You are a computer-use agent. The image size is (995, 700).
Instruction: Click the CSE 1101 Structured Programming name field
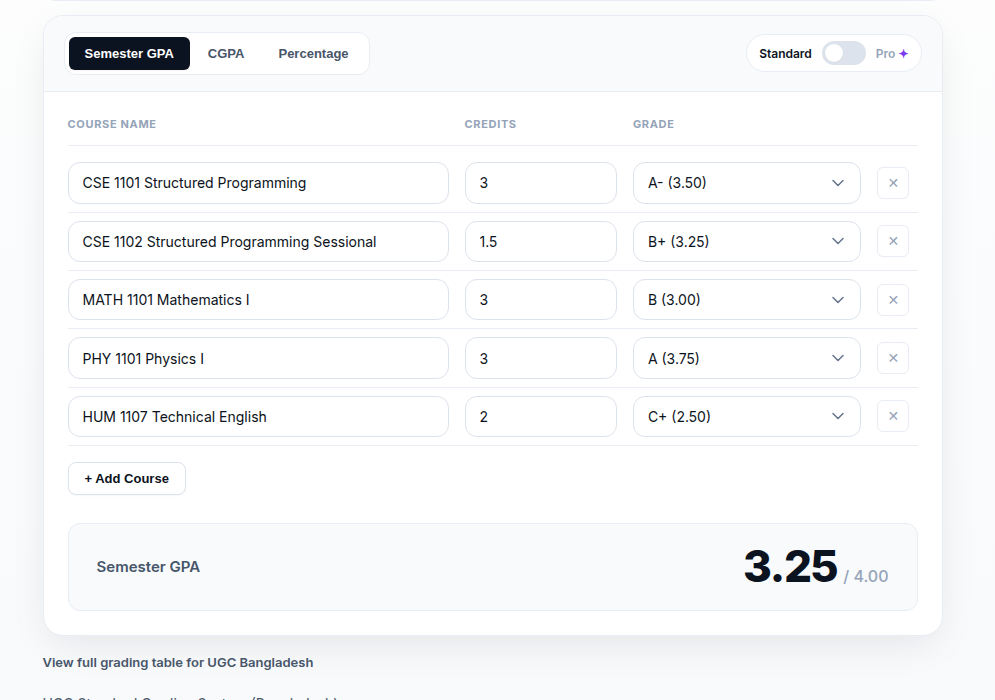click(258, 183)
